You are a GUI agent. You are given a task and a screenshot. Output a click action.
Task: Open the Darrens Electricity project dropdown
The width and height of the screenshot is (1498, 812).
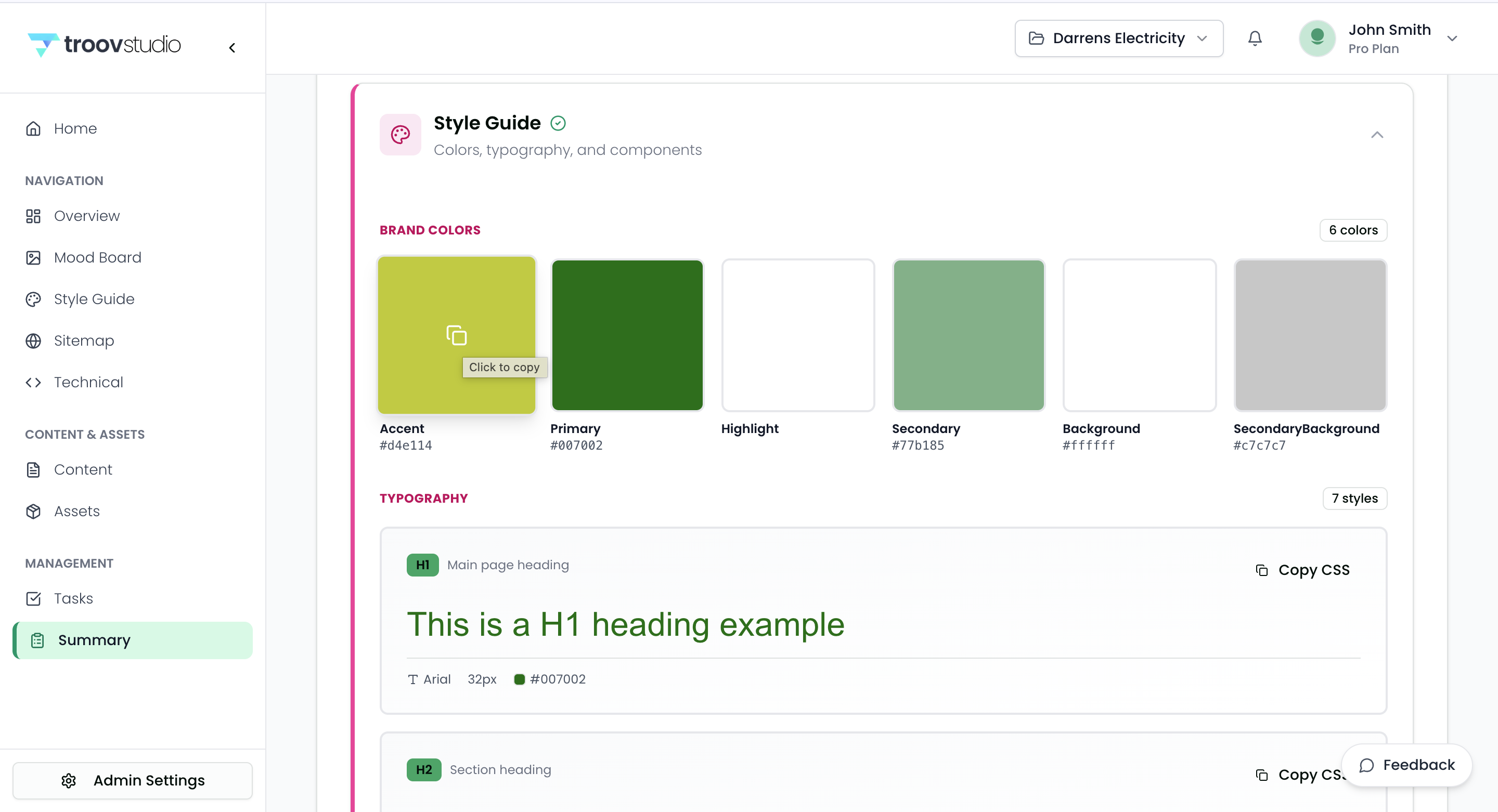(x=1118, y=38)
